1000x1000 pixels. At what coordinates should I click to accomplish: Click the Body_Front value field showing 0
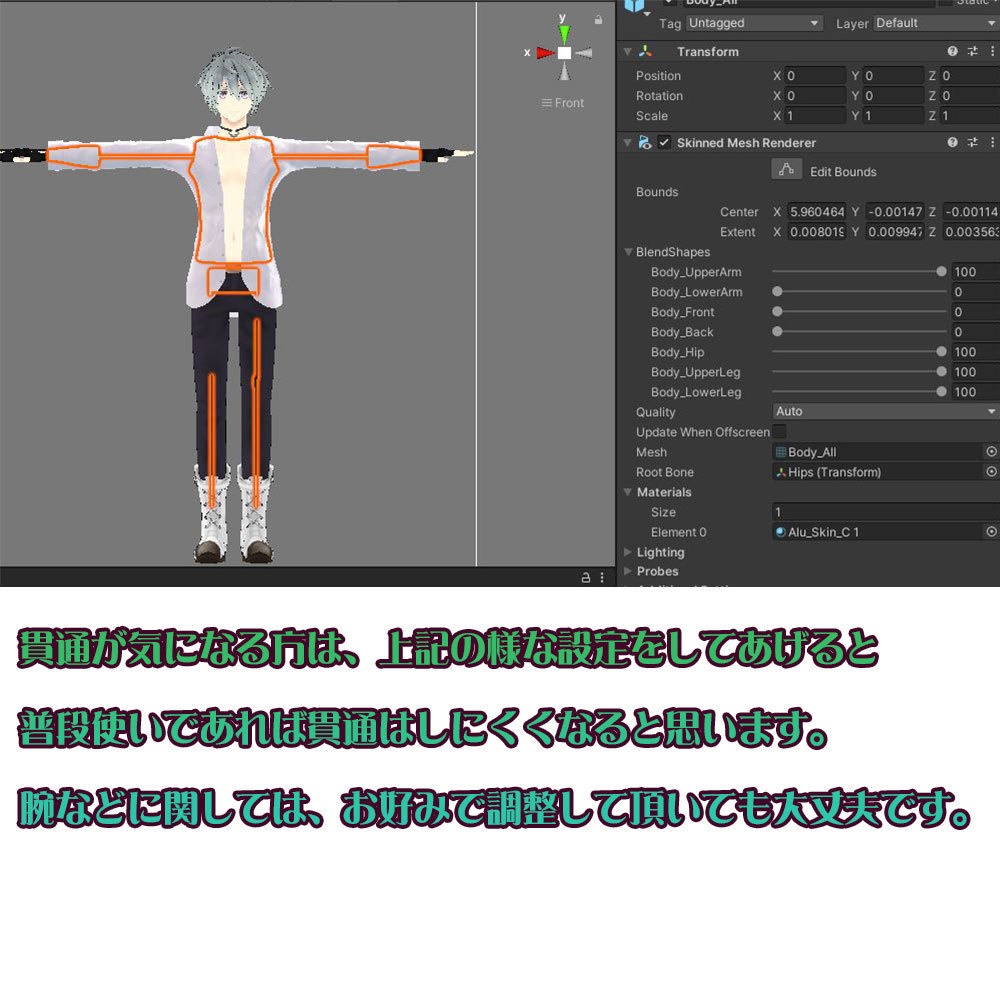[x=975, y=312]
